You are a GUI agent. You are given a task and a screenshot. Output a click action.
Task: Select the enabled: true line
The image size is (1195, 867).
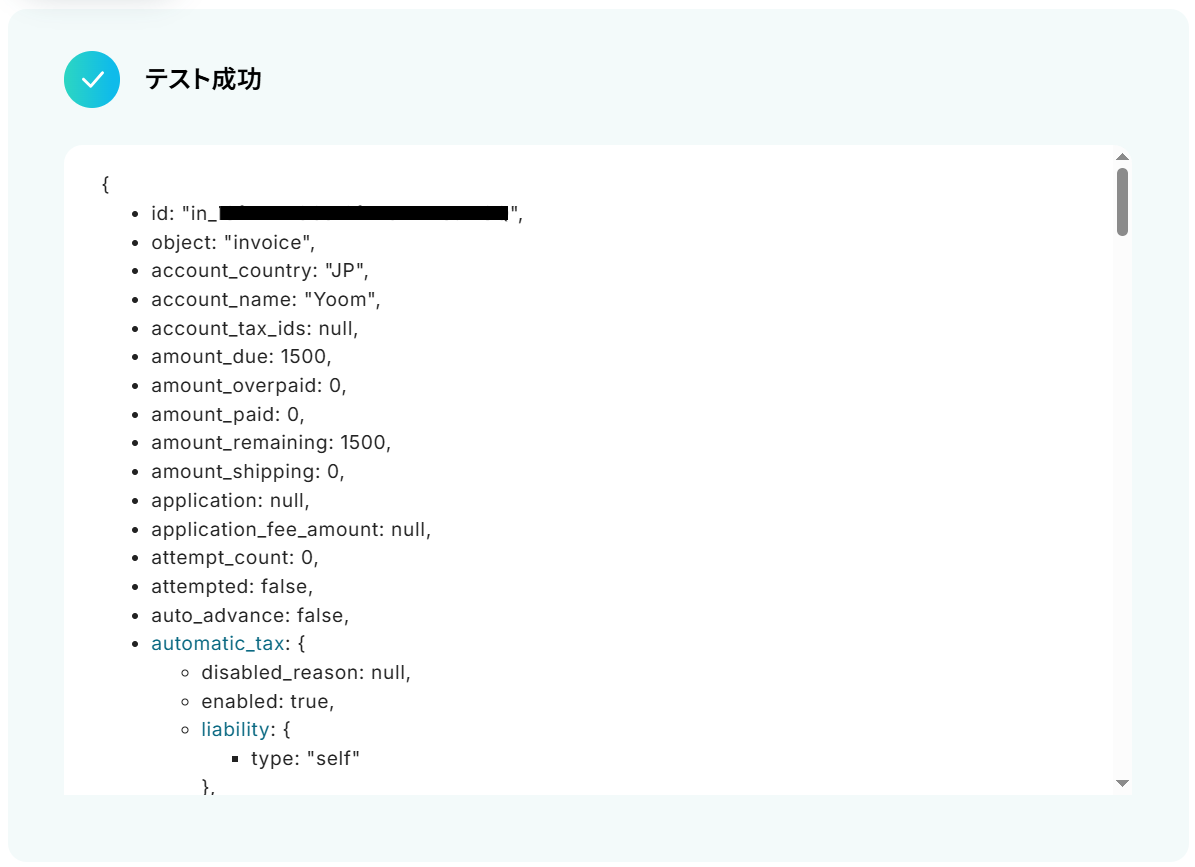coord(268,702)
